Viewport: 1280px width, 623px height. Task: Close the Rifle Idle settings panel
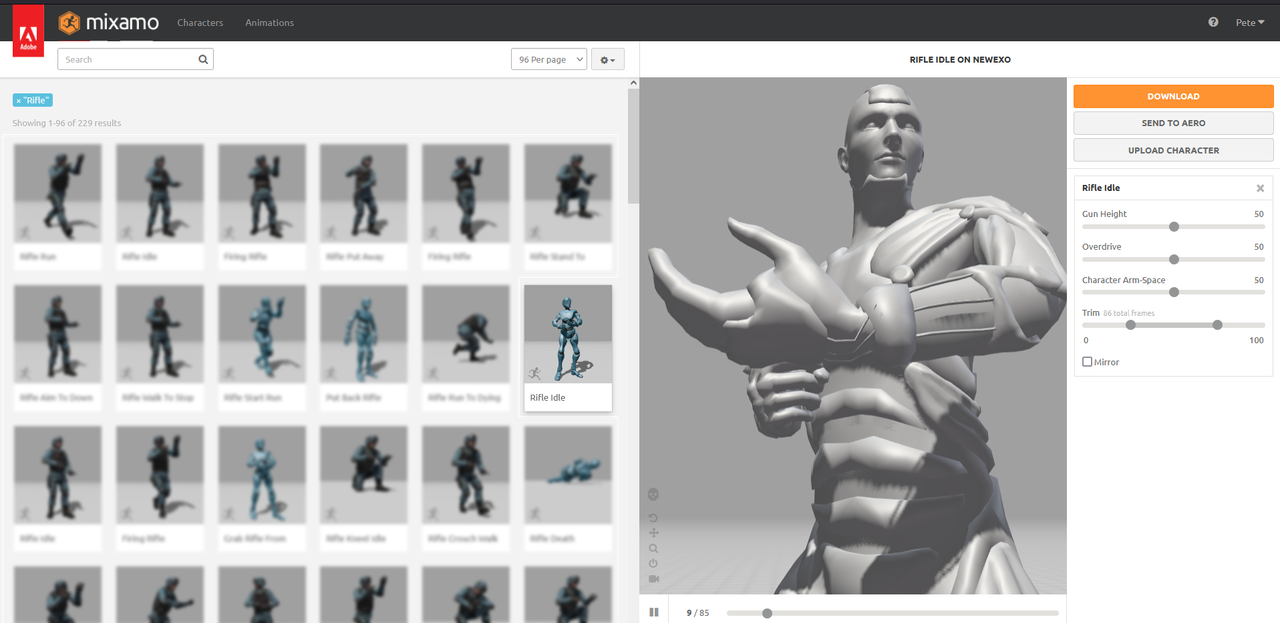tap(1260, 188)
